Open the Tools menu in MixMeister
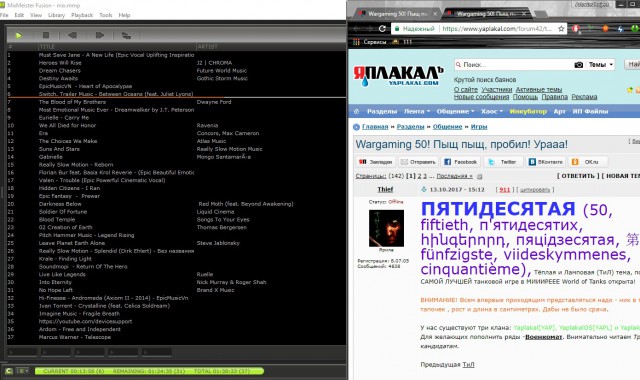This screenshot has height=380, width=640. (x=106, y=15)
